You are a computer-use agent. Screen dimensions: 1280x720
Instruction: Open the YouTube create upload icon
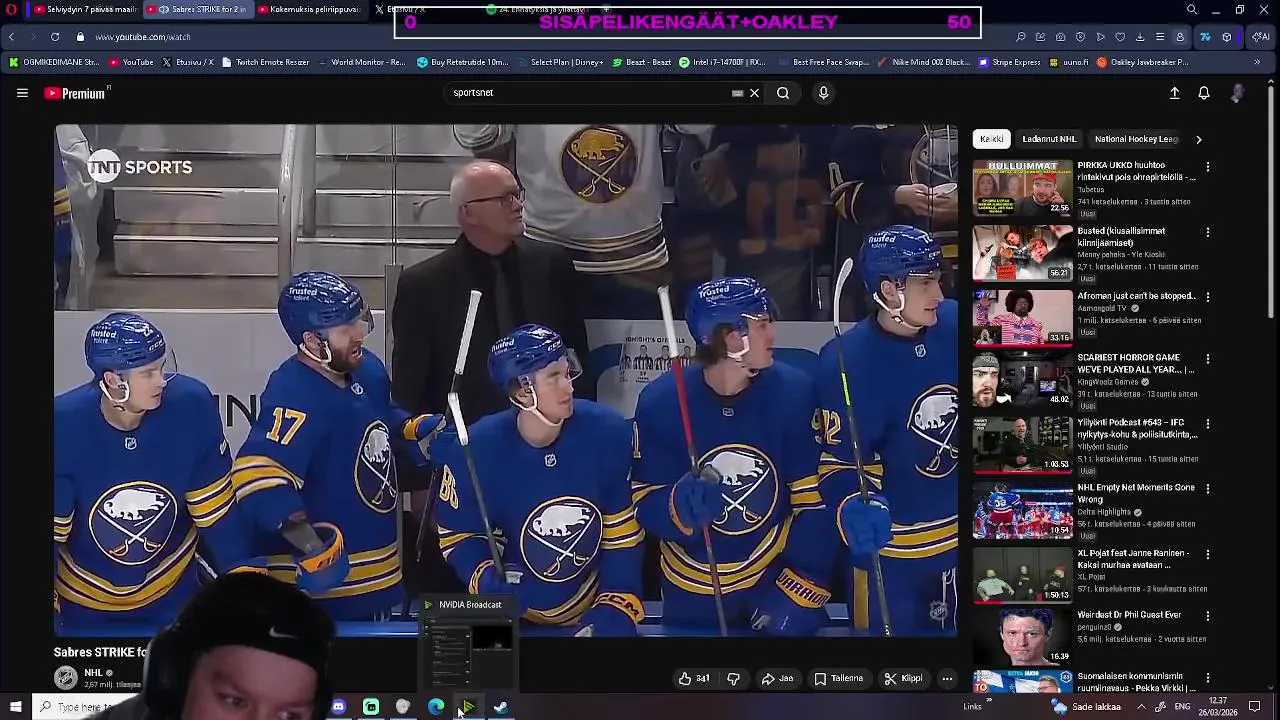(1175, 93)
